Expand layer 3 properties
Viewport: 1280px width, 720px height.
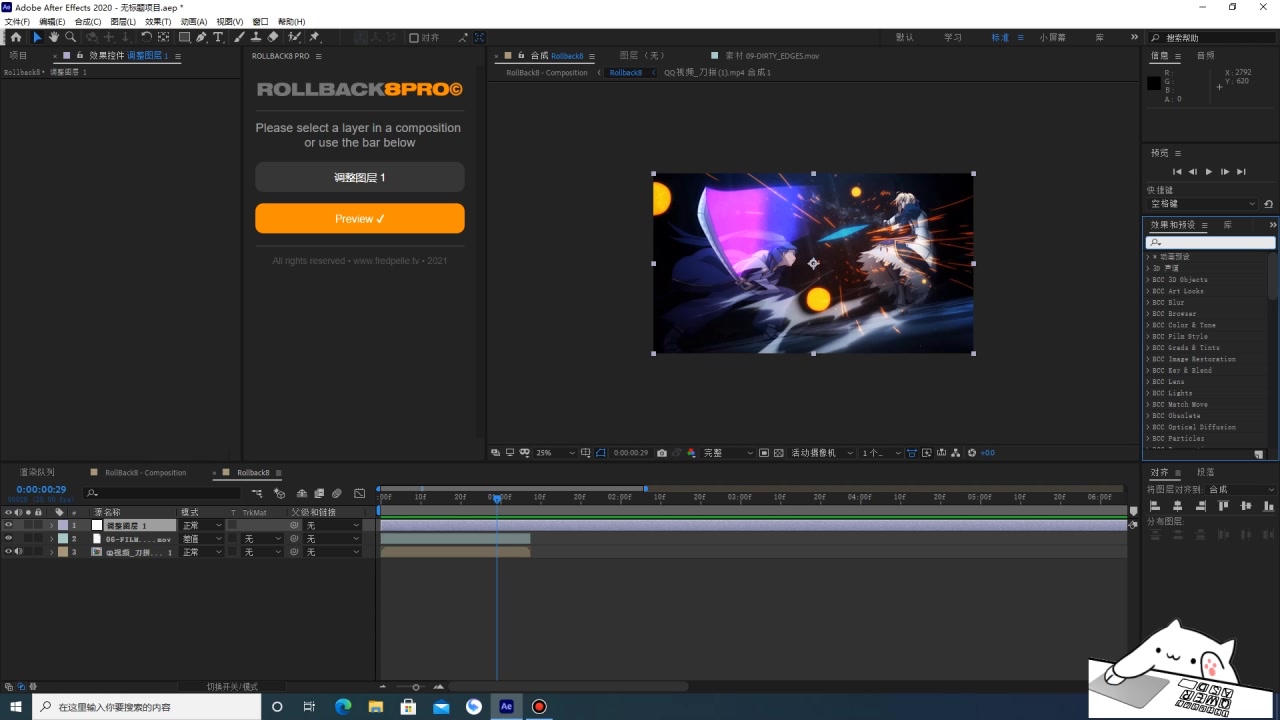point(51,551)
